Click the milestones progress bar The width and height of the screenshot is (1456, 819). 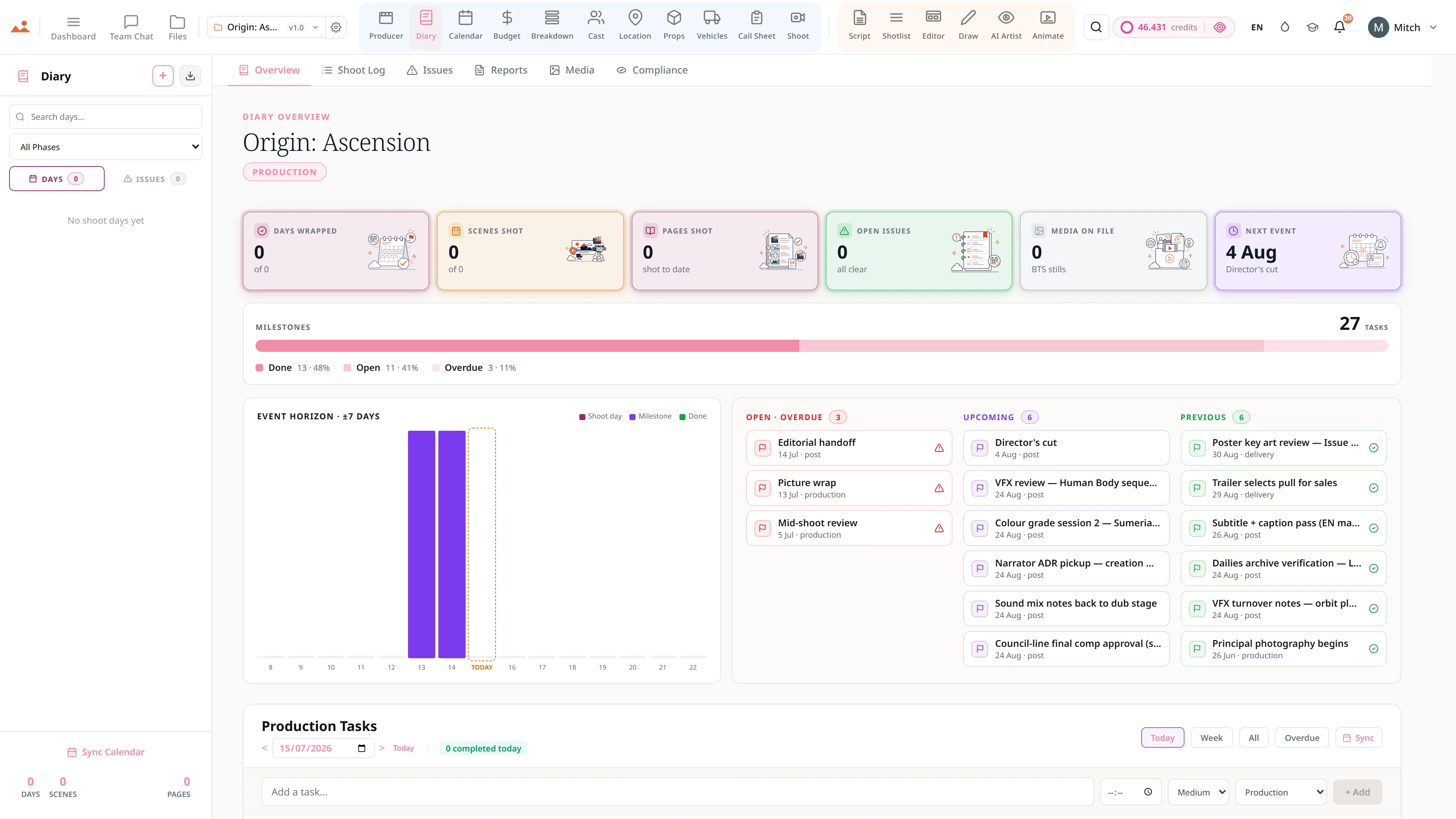point(821,346)
